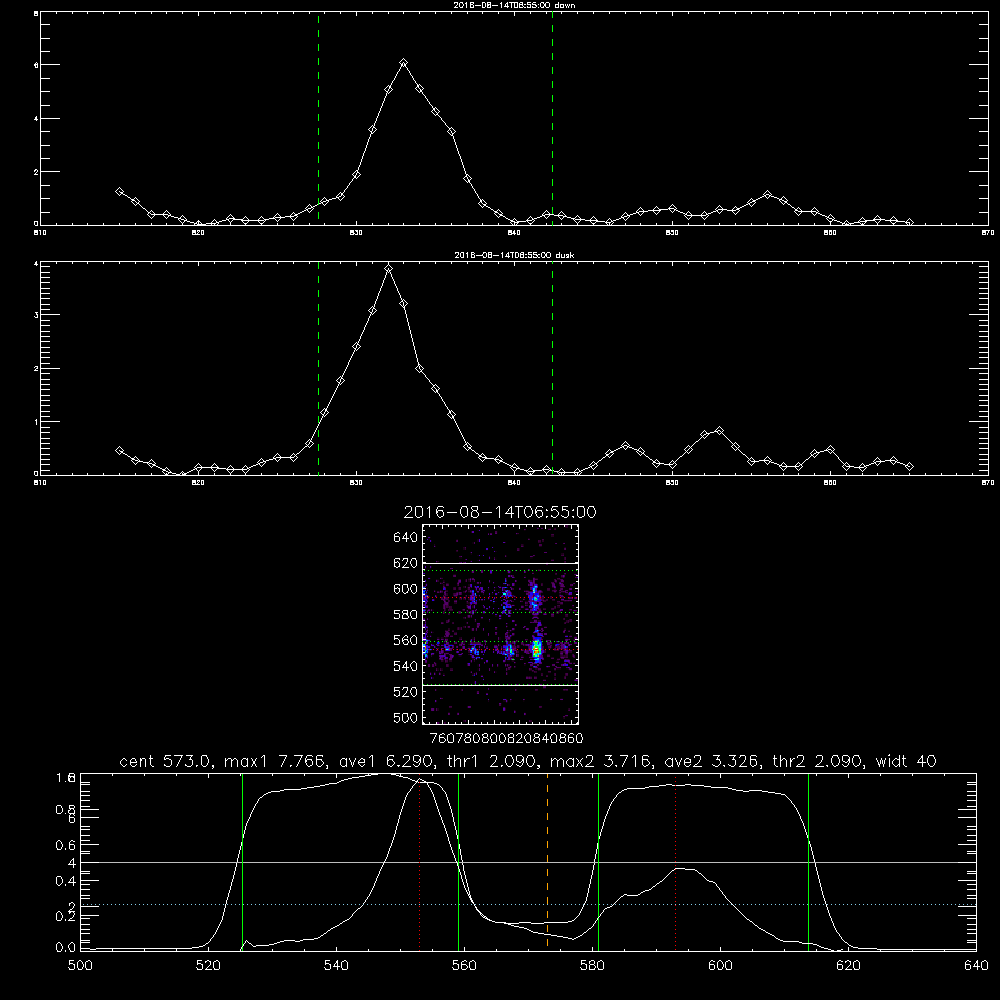Viewport: 1000px width, 1000px height.
Task: Click the spectral image y-axis label '560'
Action: click(406, 640)
